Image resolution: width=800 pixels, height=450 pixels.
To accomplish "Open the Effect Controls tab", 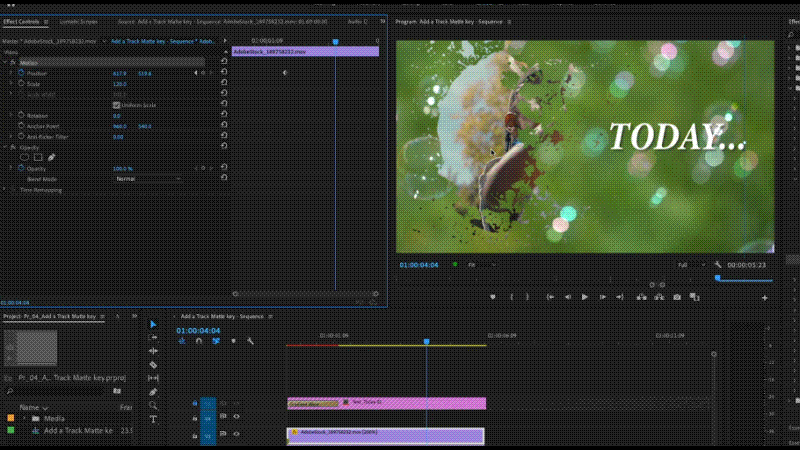I will [21, 22].
